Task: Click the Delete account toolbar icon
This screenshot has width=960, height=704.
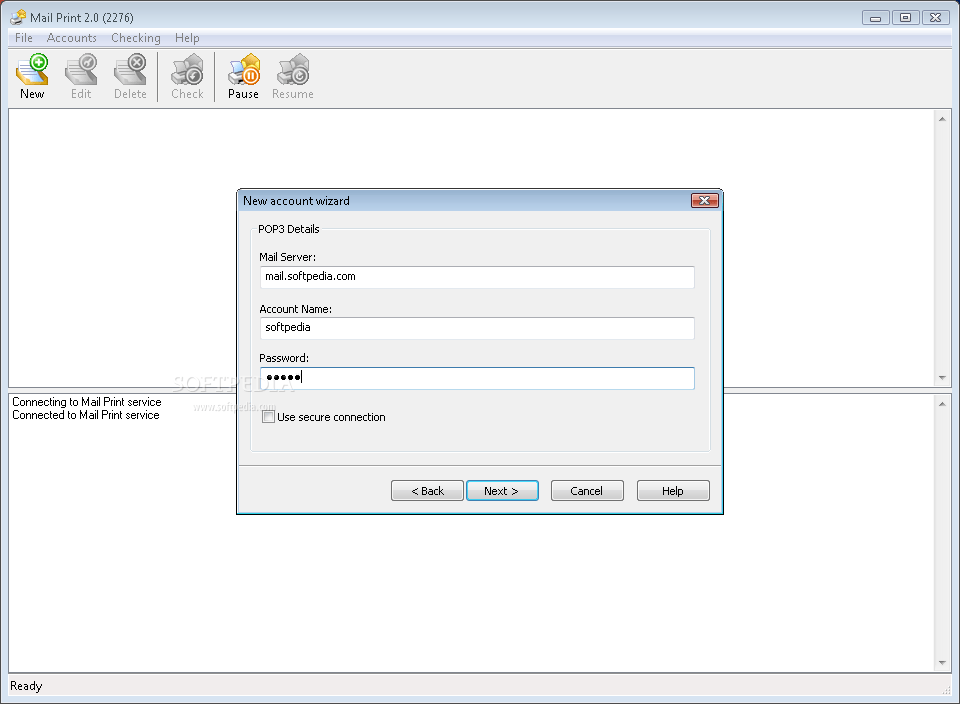Action: [130, 77]
